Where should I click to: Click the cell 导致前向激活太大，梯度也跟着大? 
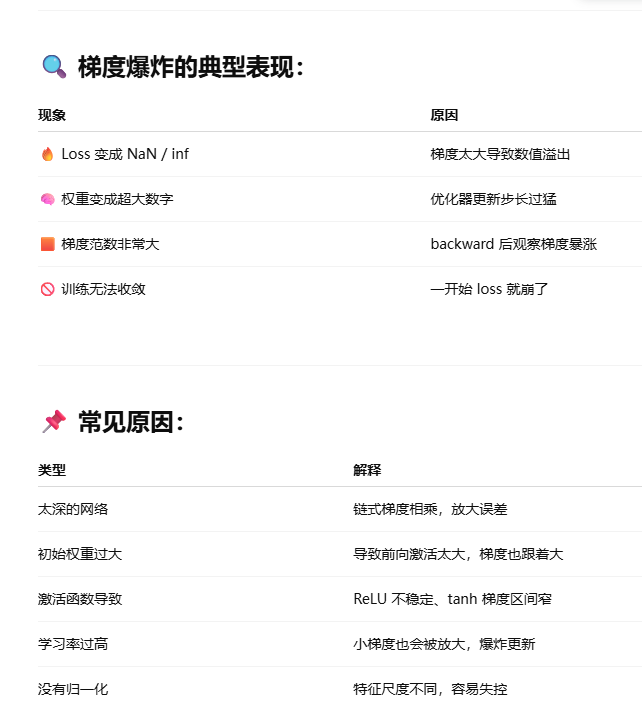click(x=458, y=554)
